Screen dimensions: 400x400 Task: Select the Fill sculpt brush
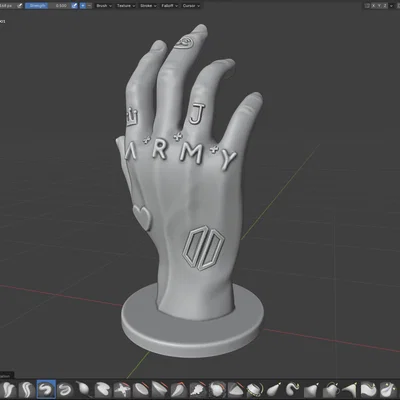(198, 389)
